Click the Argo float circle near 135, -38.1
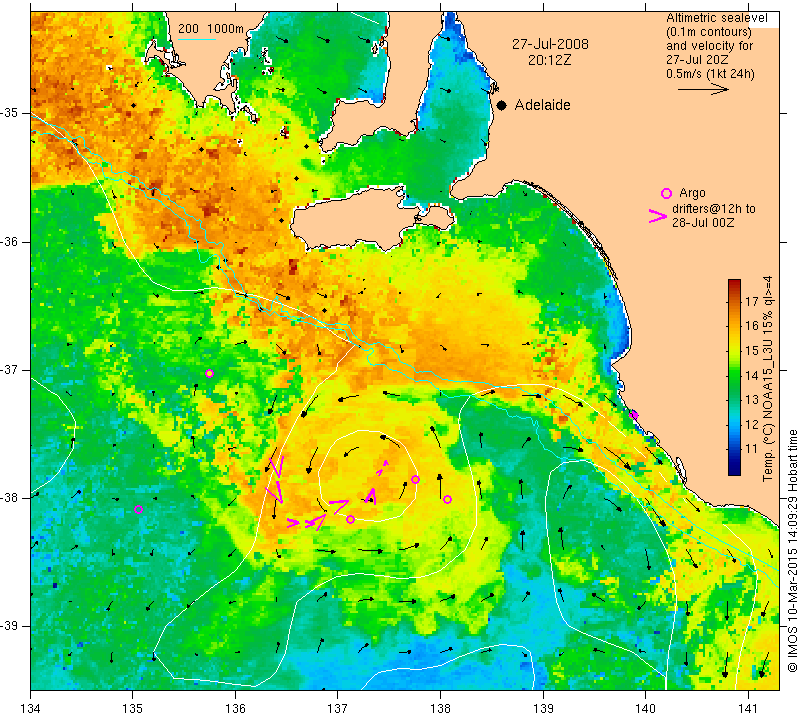 pos(138,509)
